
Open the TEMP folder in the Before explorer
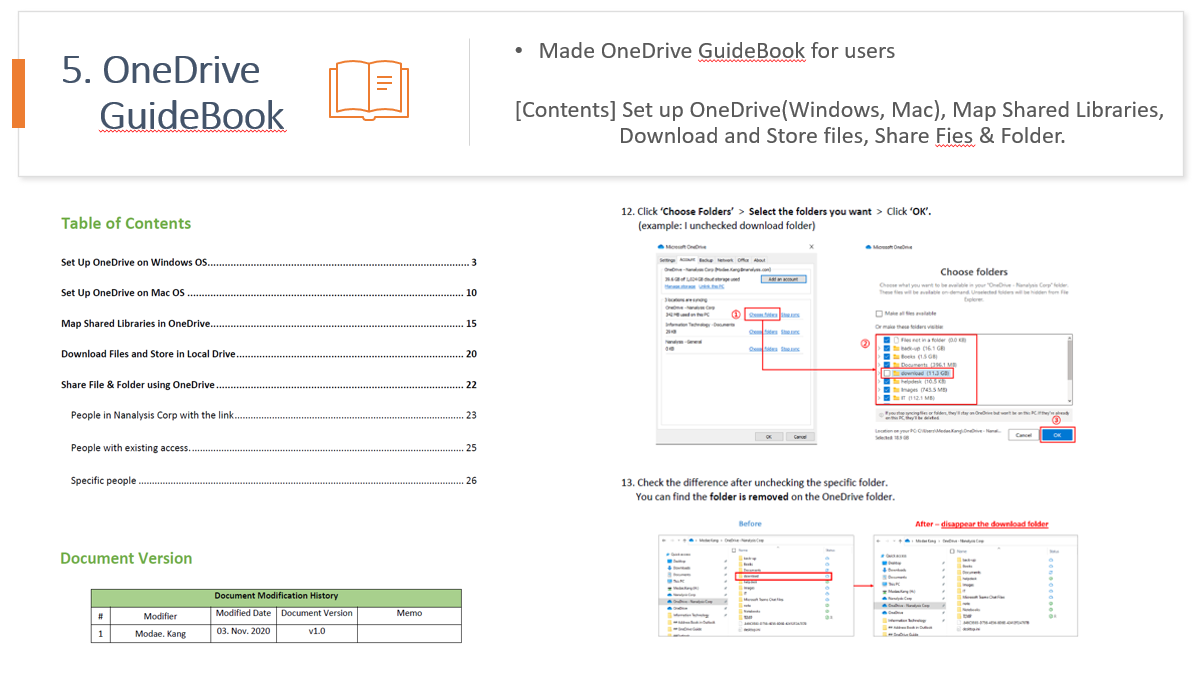click(748, 617)
